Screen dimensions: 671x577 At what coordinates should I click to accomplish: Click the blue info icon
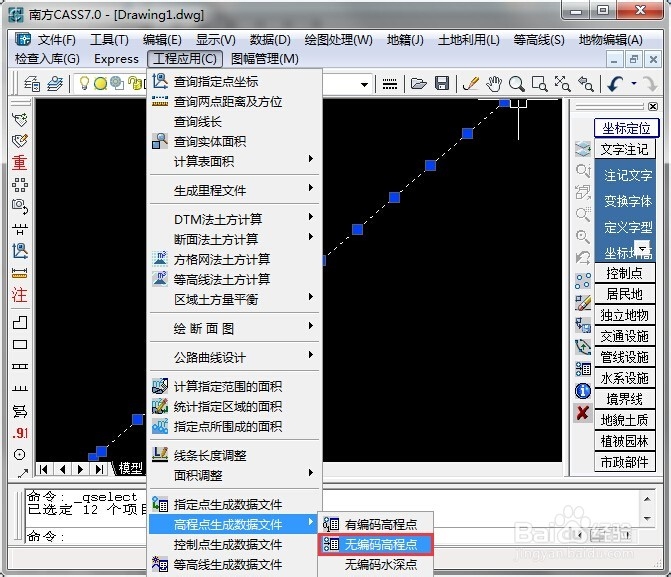click(x=583, y=391)
